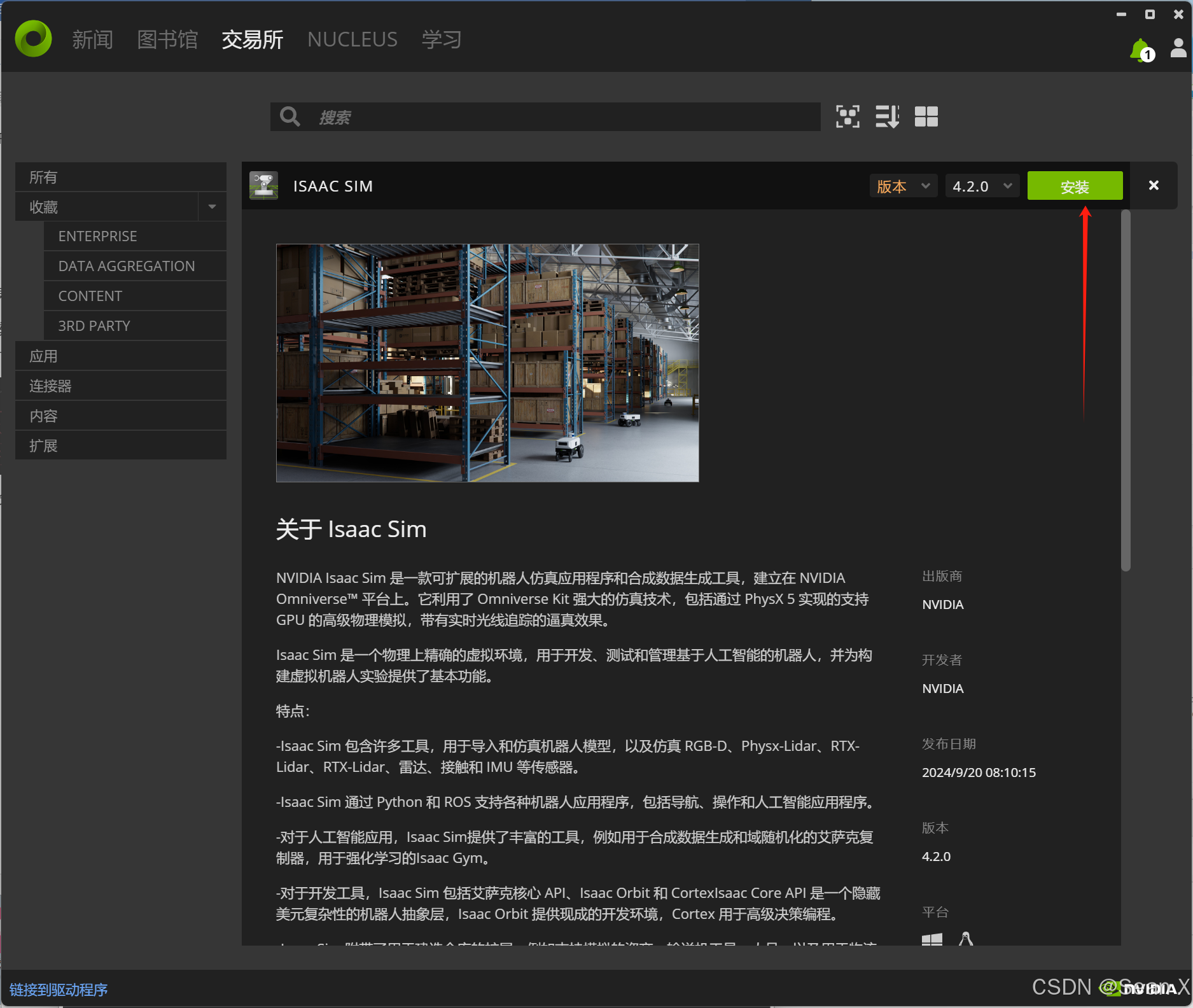The width and height of the screenshot is (1193, 1008).
Task: Click publisher value NVIDIA under 出版商
Action: (943, 605)
